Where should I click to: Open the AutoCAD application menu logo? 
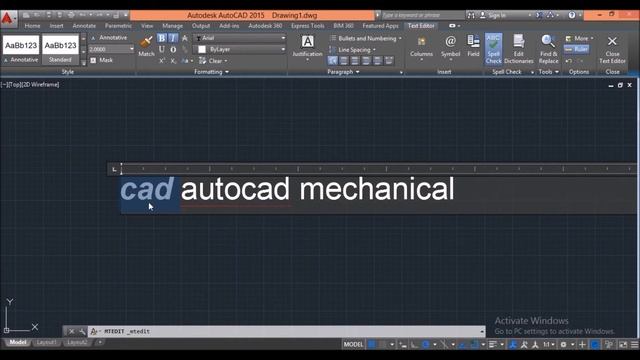point(8,18)
